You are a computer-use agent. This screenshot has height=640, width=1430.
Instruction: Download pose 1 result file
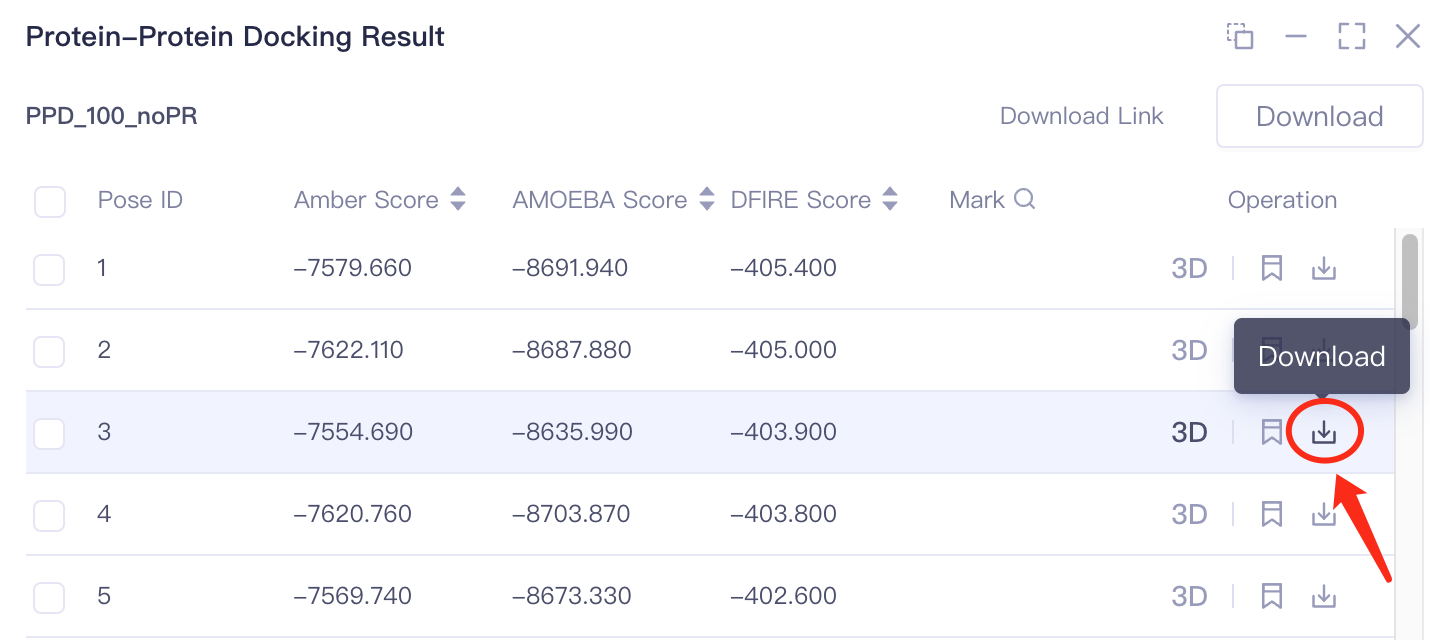click(x=1324, y=268)
